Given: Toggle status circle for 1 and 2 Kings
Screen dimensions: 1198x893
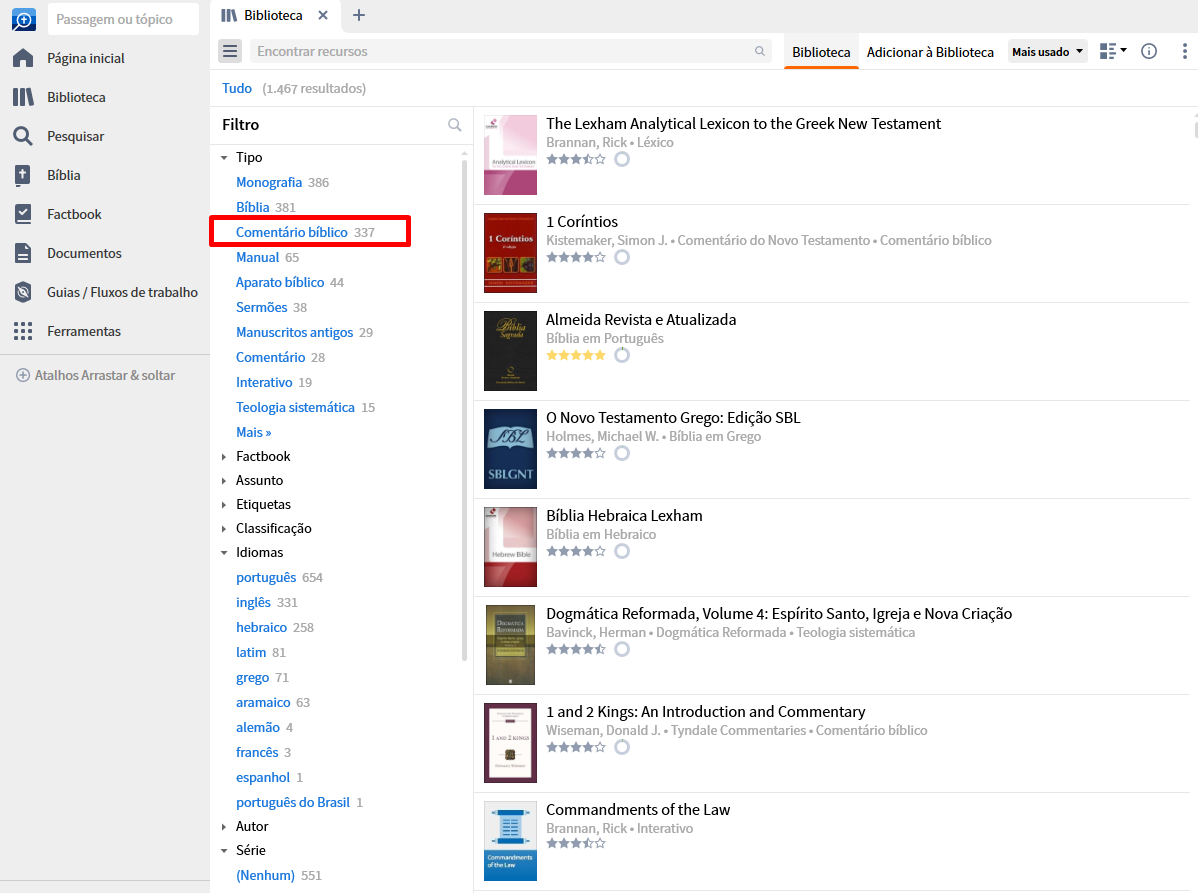Looking at the screenshot, I should coord(622,747).
